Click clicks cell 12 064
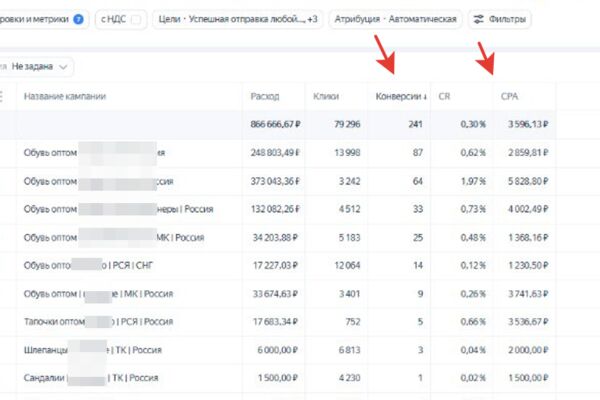The image size is (600, 400). [x=347, y=265]
